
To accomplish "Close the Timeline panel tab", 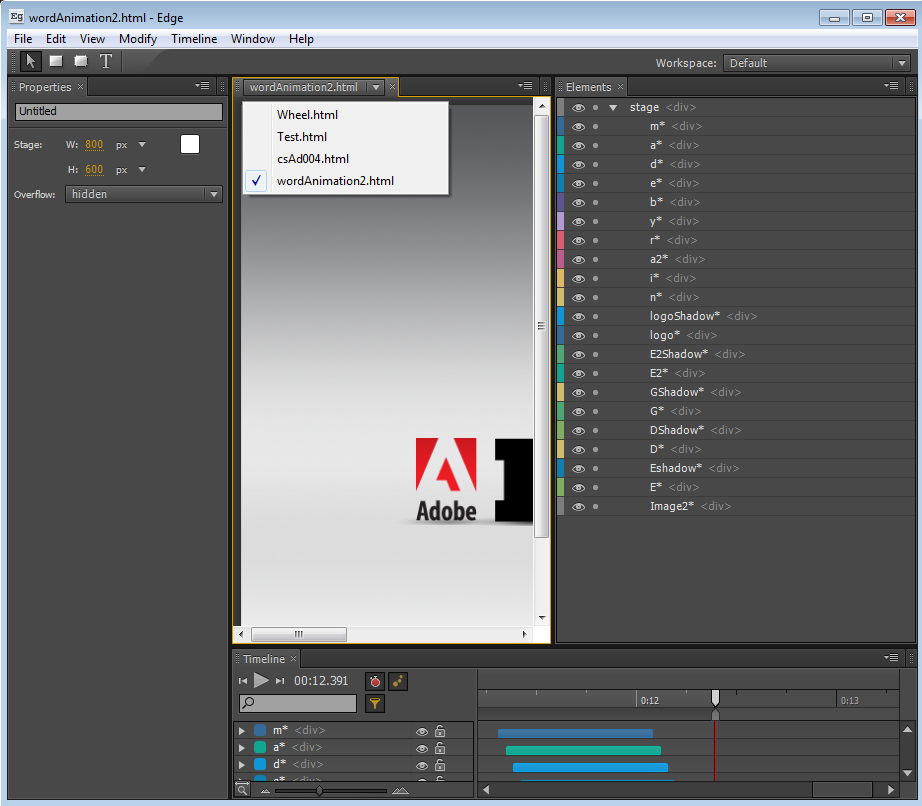I will pyautogui.click(x=293, y=658).
